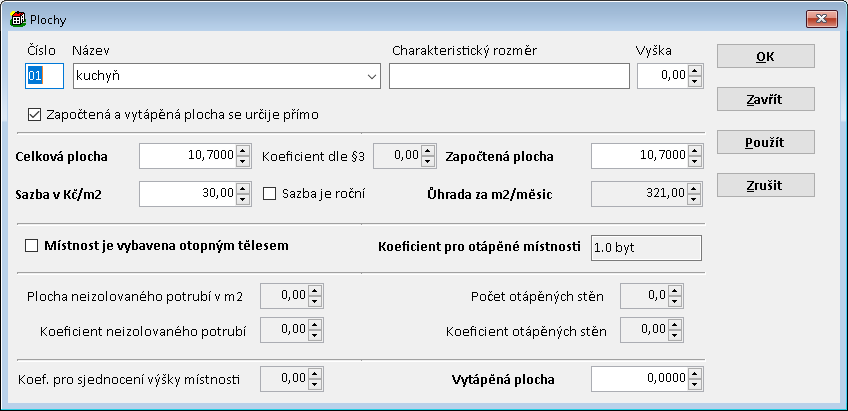848x411 pixels.
Task: Increase Počet otápěných stěn value
Action: pos(677,290)
